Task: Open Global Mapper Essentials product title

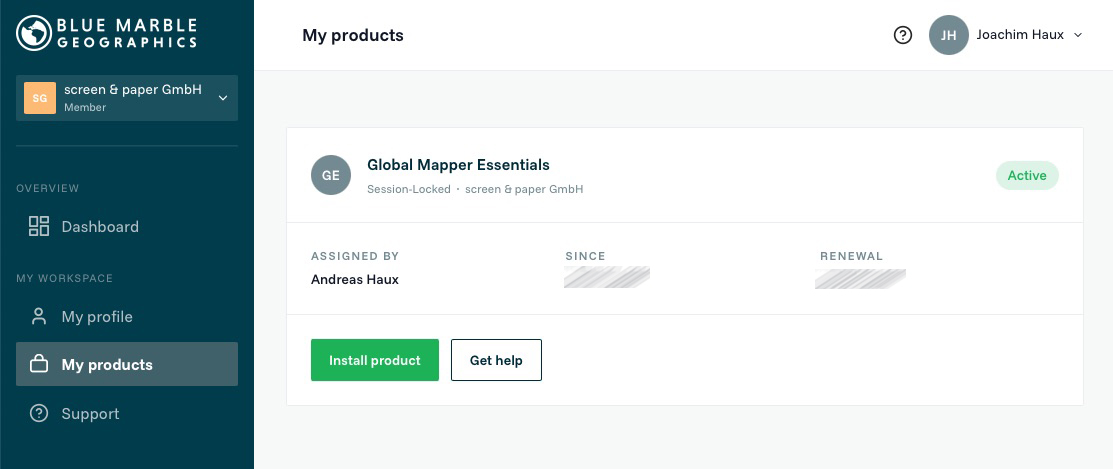Action: pos(458,165)
